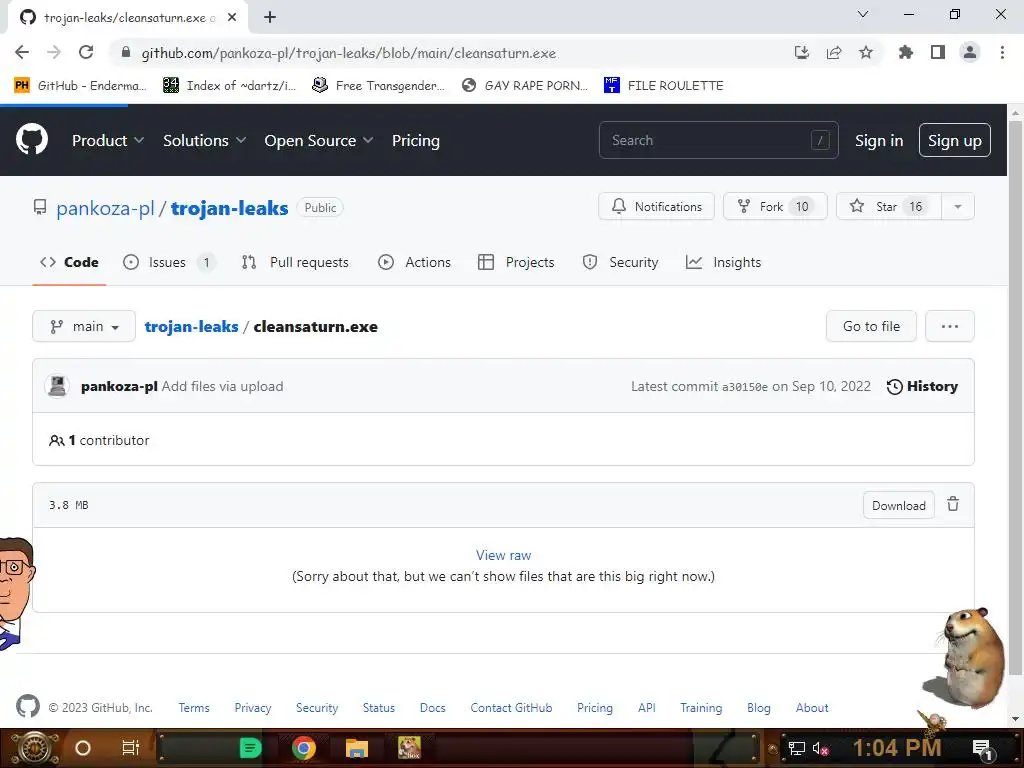Focus the GitHub search field

tap(718, 140)
